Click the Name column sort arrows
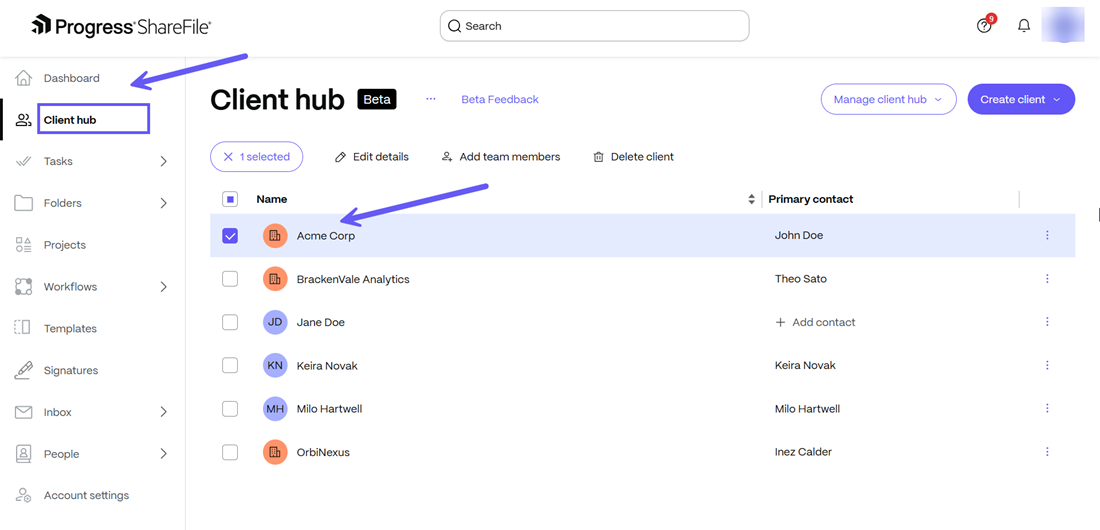Screen dimensions: 1100x530 (x=751, y=200)
